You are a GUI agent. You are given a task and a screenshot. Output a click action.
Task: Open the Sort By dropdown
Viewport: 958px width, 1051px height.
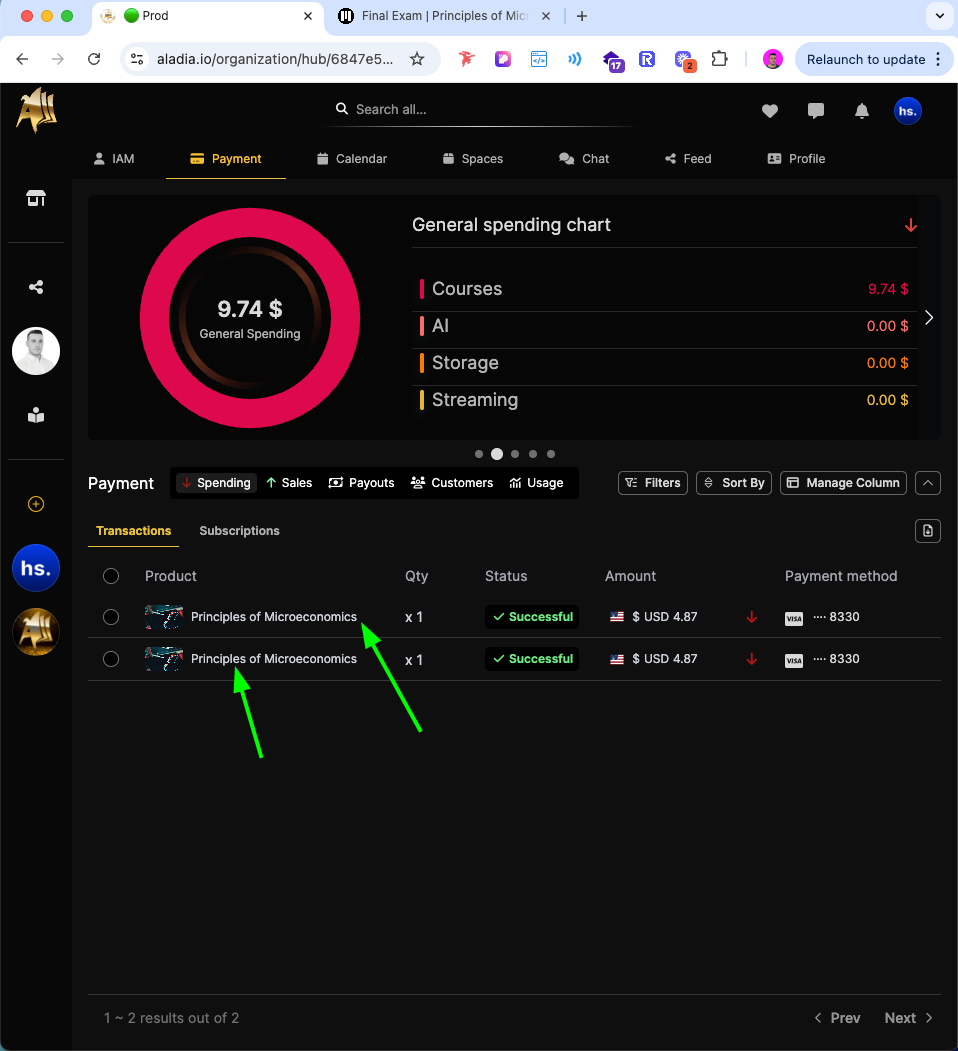(x=734, y=483)
